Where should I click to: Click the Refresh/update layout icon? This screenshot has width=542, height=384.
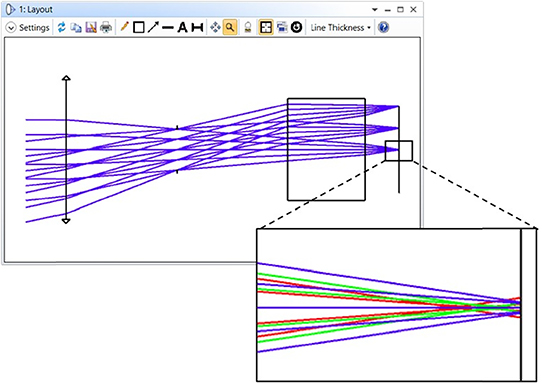[x=62, y=27]
